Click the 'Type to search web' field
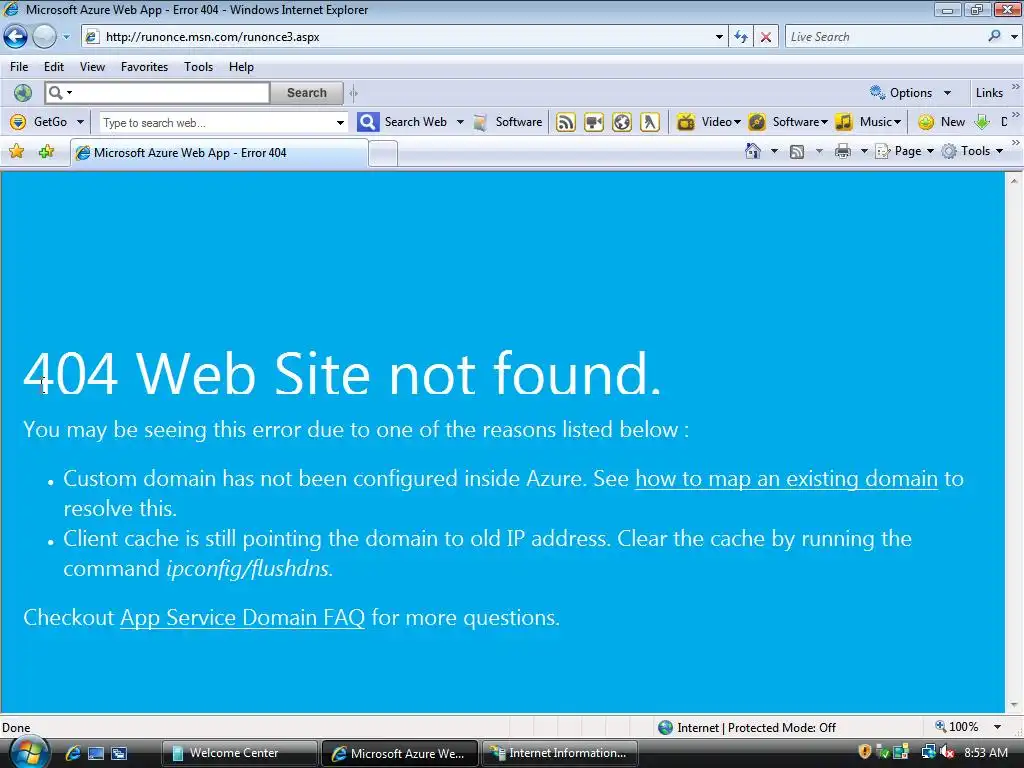1024x768 pixels. click(x=217, y=123)
